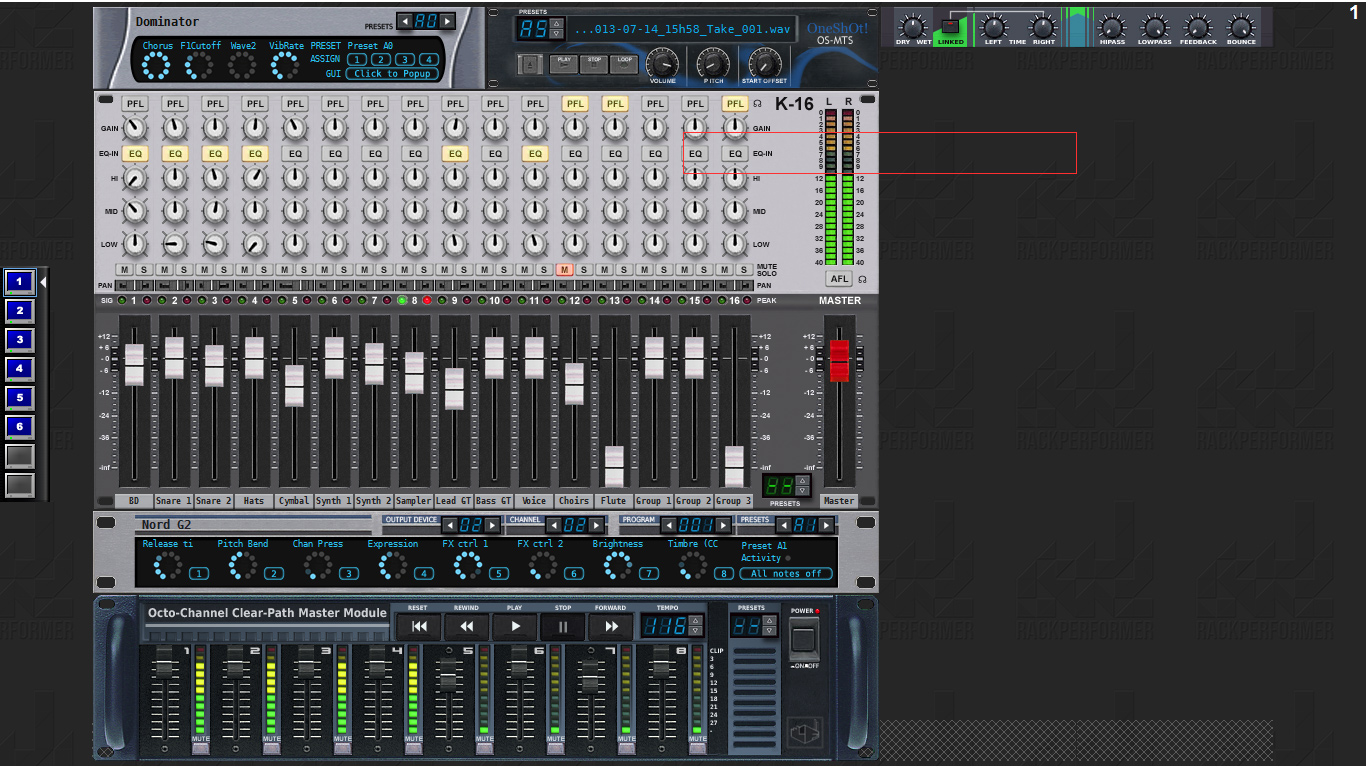Increase tempo using the up arrow
The image size is (1366, 768).
click(x=695, y=620)
